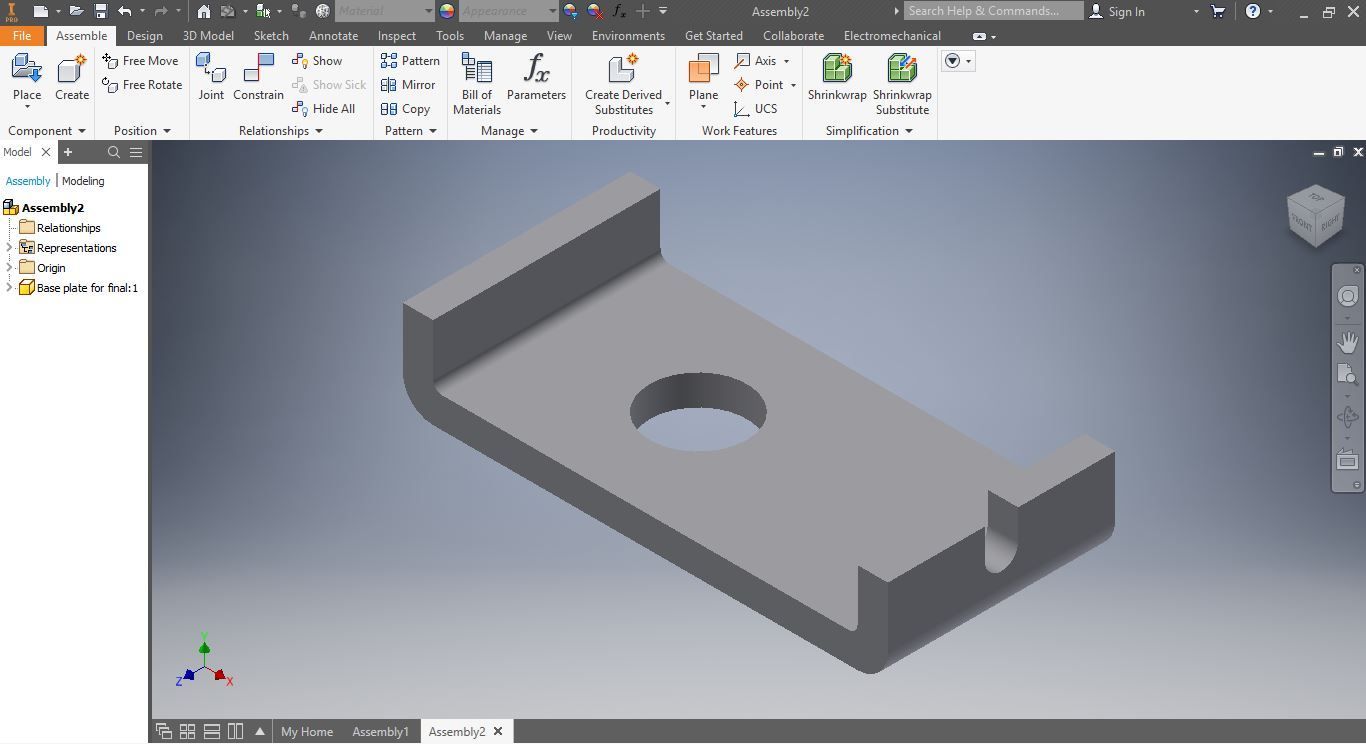This screenshot has width=1366, height=744.
Task: Click the appearance color wheel icon
Action: (x=447, y=11)
